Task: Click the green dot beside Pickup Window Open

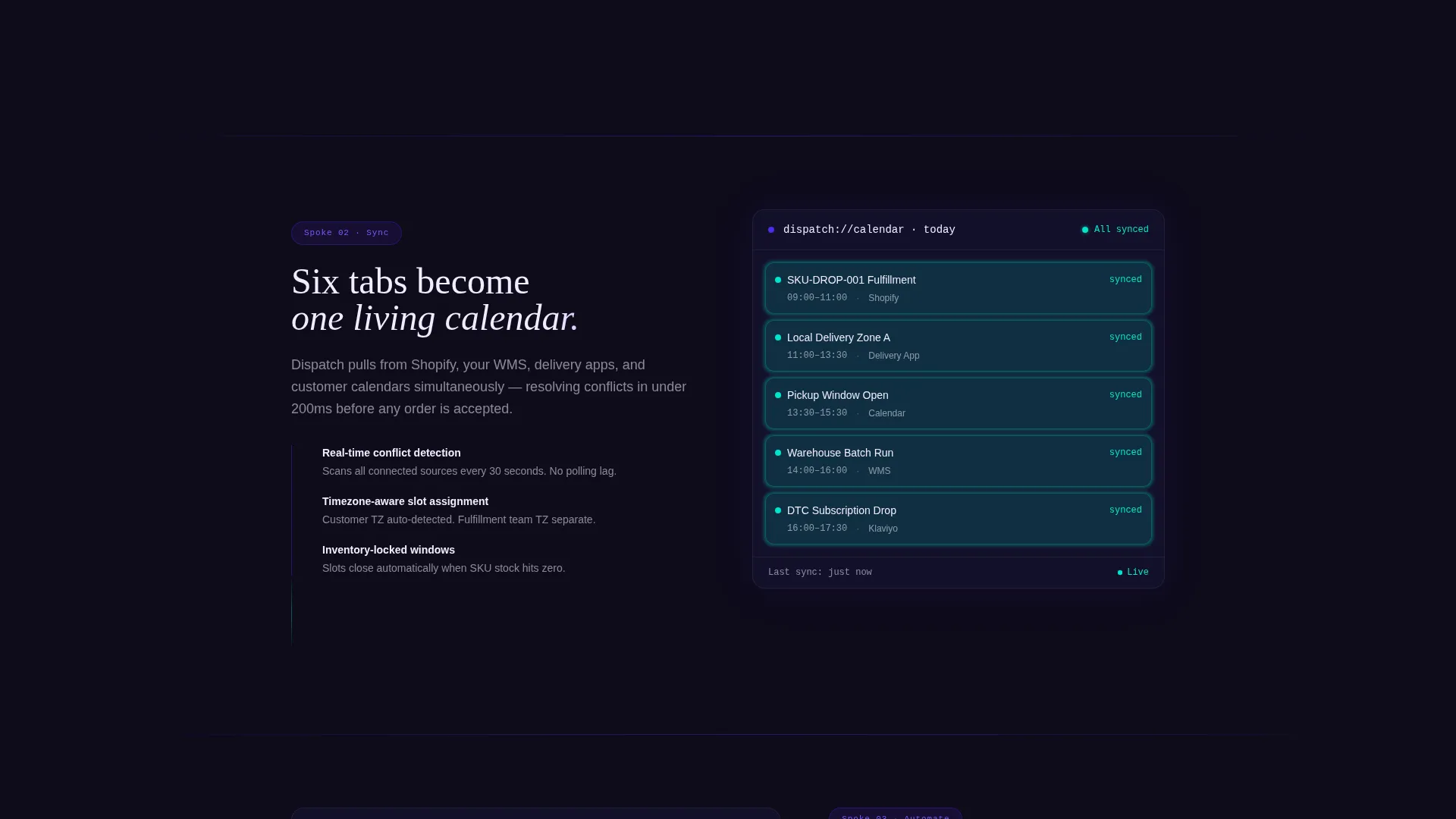Action: pos(778,395)
